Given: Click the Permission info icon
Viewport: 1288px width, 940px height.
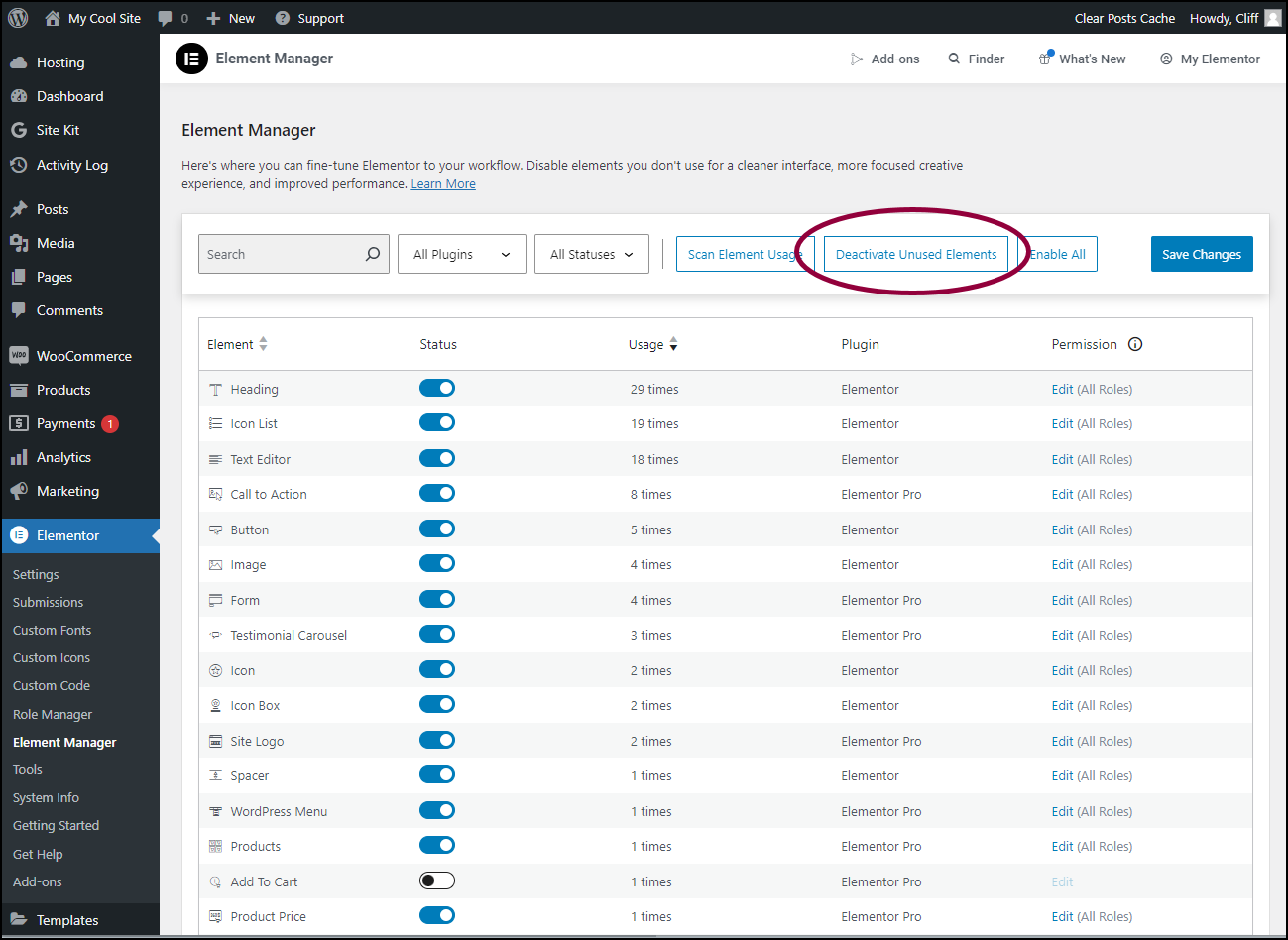Looking at the screenshot, I should coord(1135,344).
